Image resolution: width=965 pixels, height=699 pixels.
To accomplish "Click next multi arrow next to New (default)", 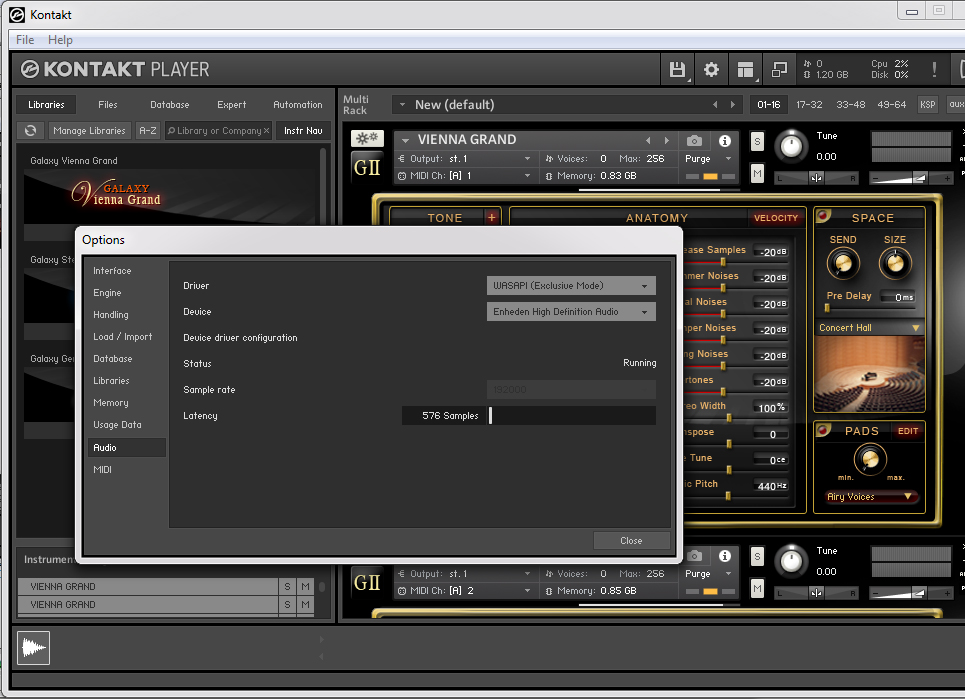I will click(733, 105).
